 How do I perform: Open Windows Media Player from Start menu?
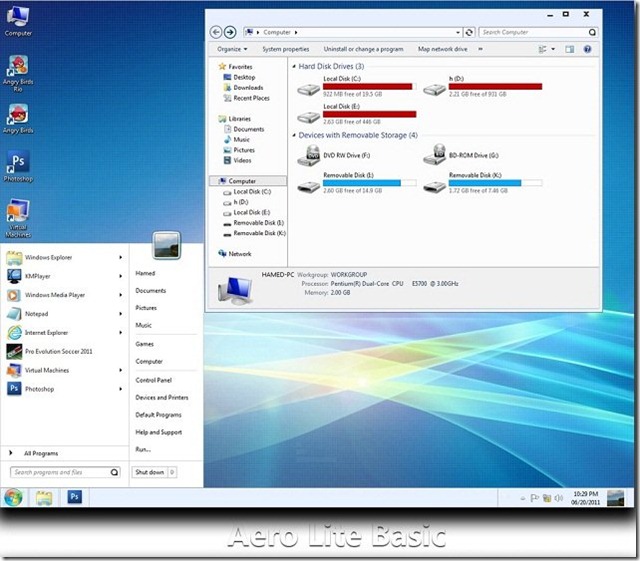point(64,295)
